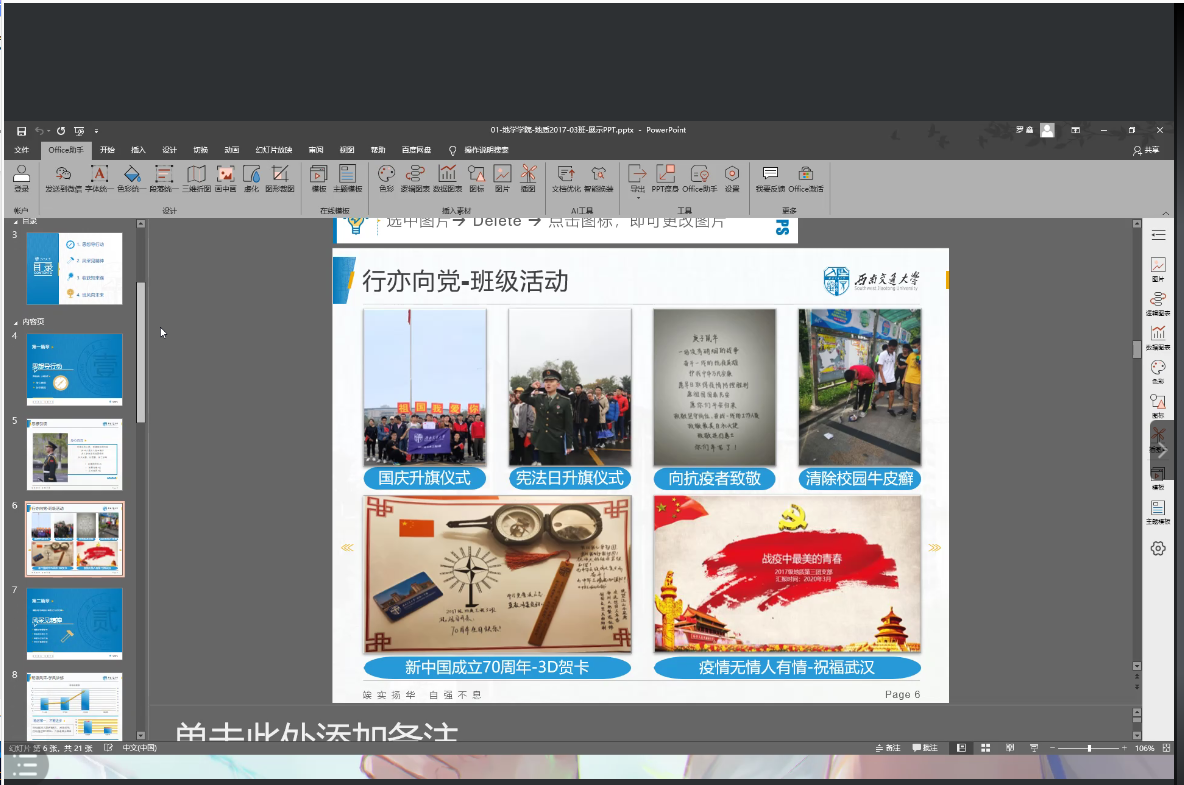Toggle the 备注 notes pane in status bar
This screenshot has width=1184, height=785.
pyautogui.click(x=888, y=748)
